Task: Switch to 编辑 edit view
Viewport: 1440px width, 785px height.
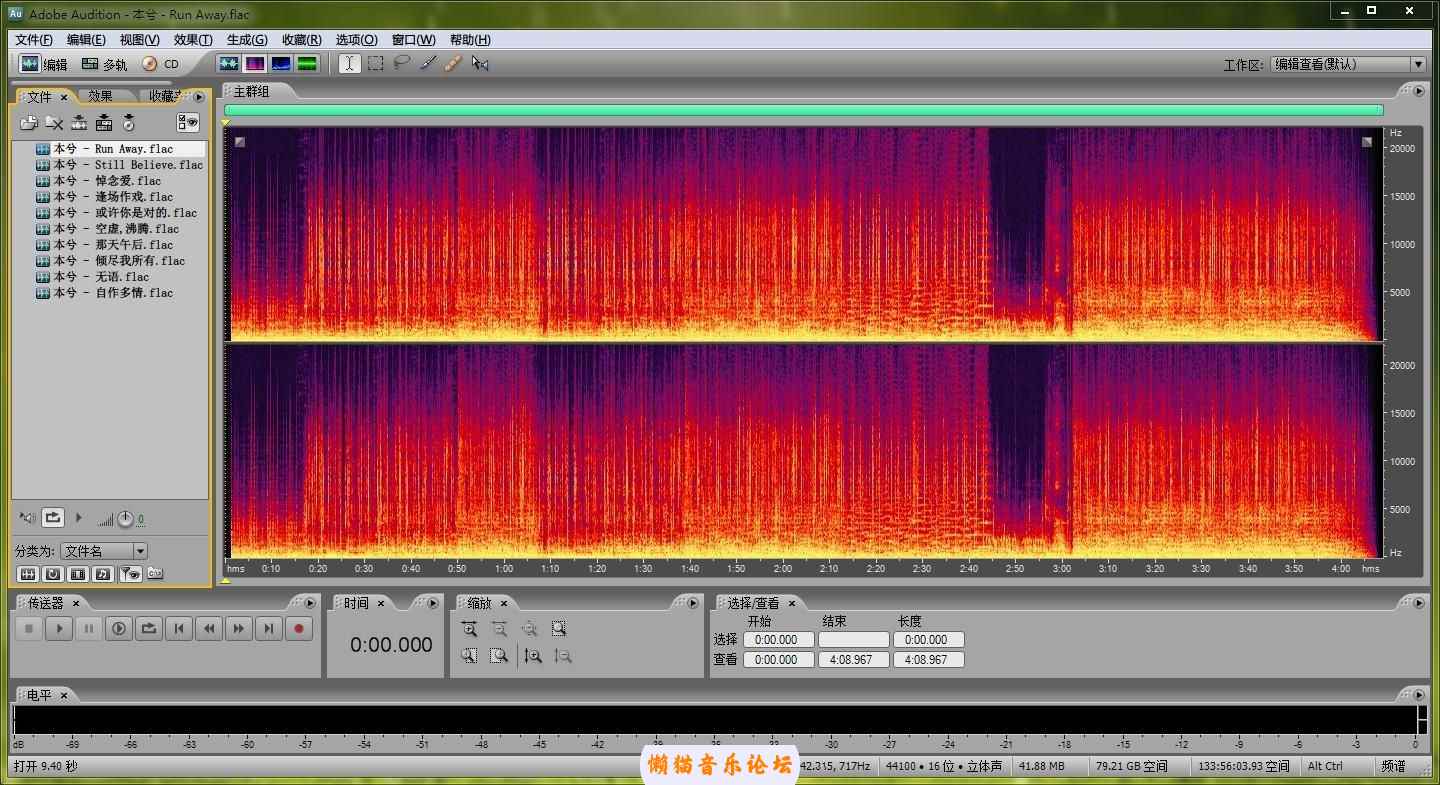Action: pyautogui.click(x=44, y=64)
